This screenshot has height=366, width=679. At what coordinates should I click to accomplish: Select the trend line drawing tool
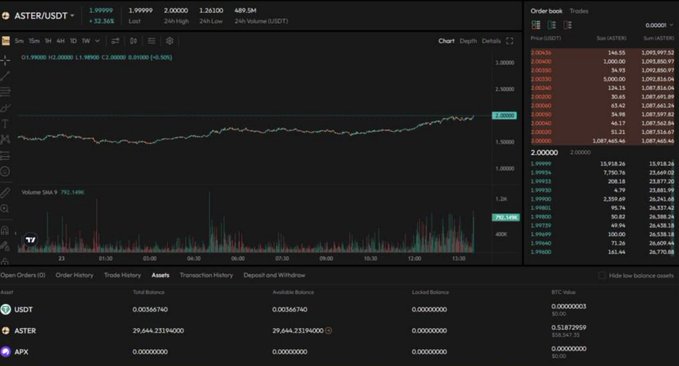[5, 76]
